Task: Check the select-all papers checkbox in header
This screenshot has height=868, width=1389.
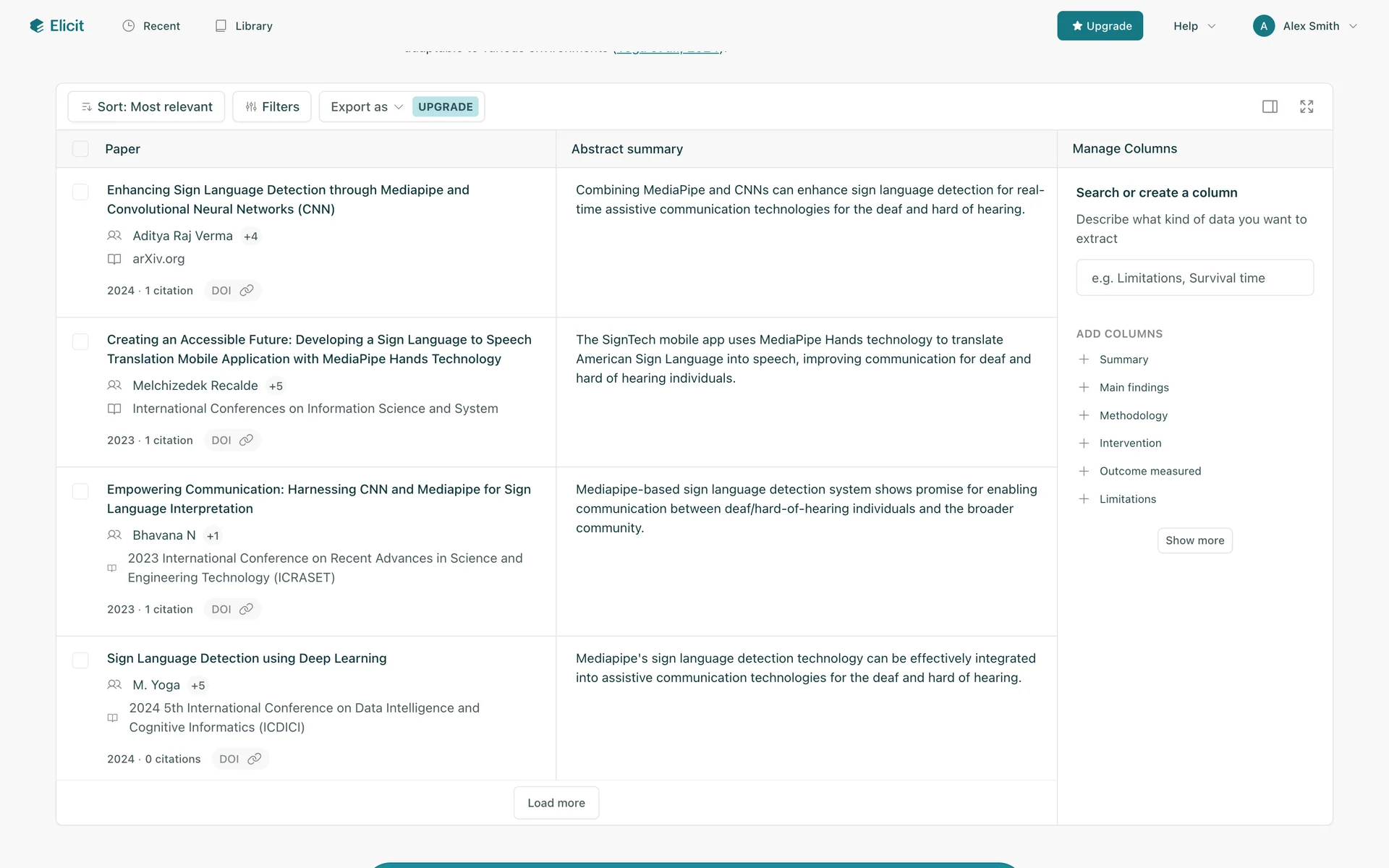Action: pos(80,149)
